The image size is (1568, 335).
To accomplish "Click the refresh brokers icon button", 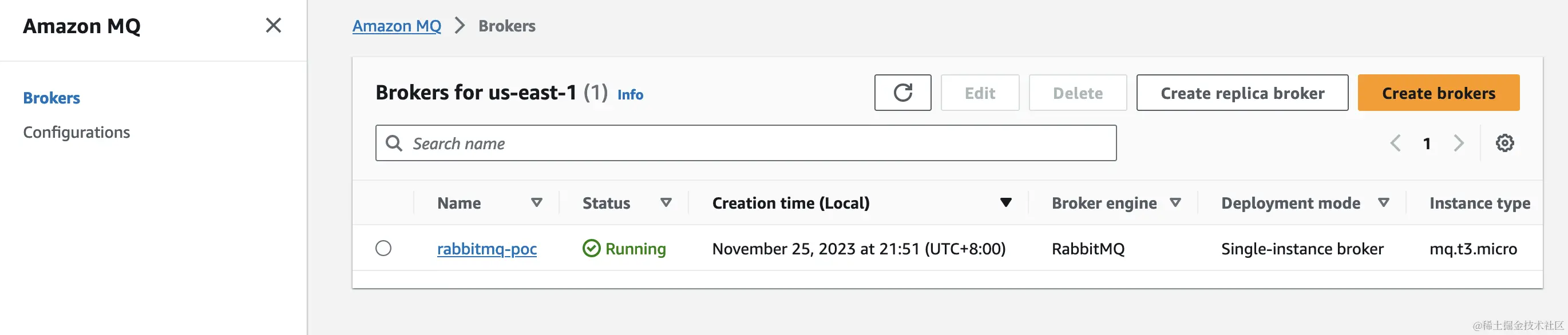I will point(902,93).
